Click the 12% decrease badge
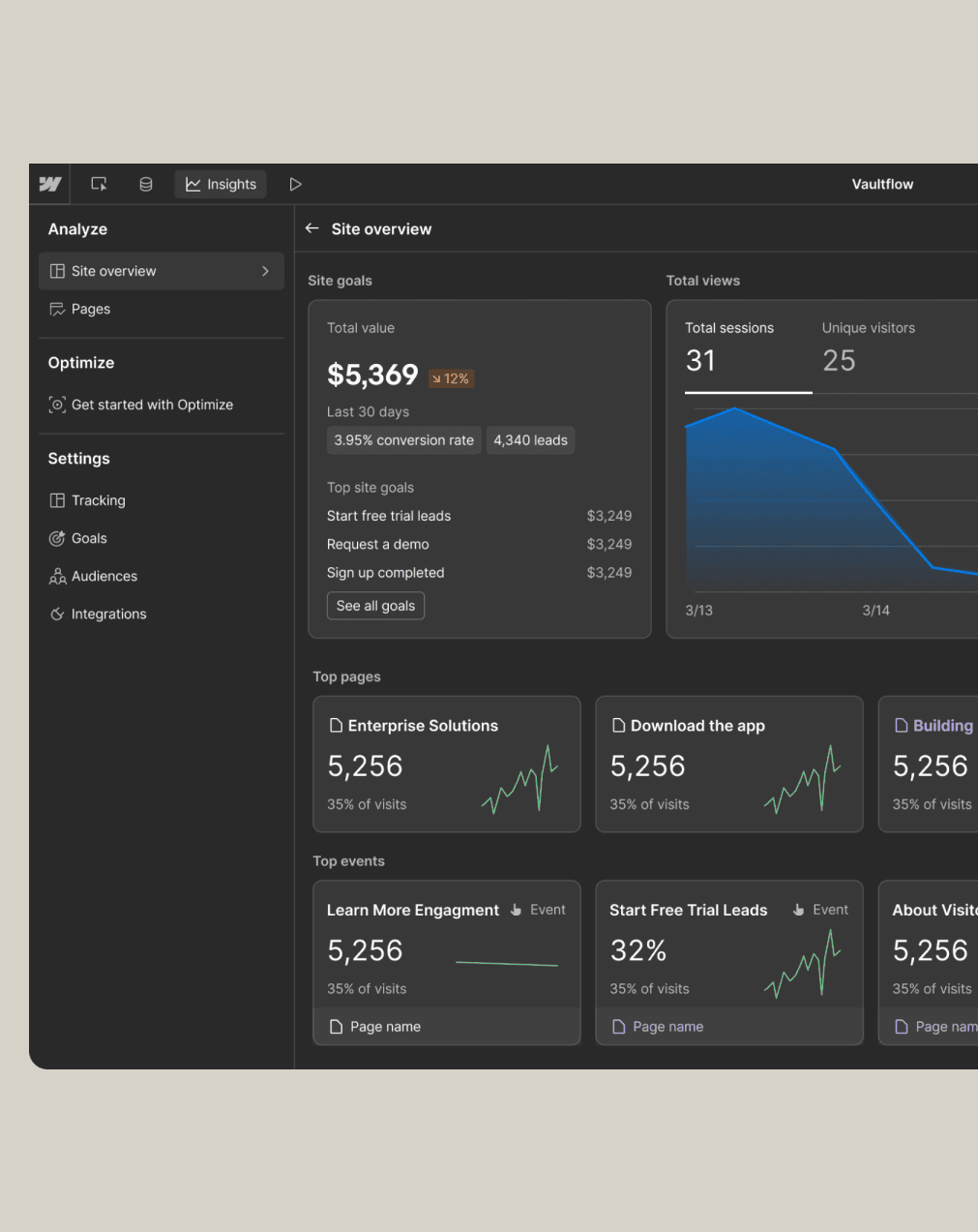 pyautogui.click(x=451, y=378)
